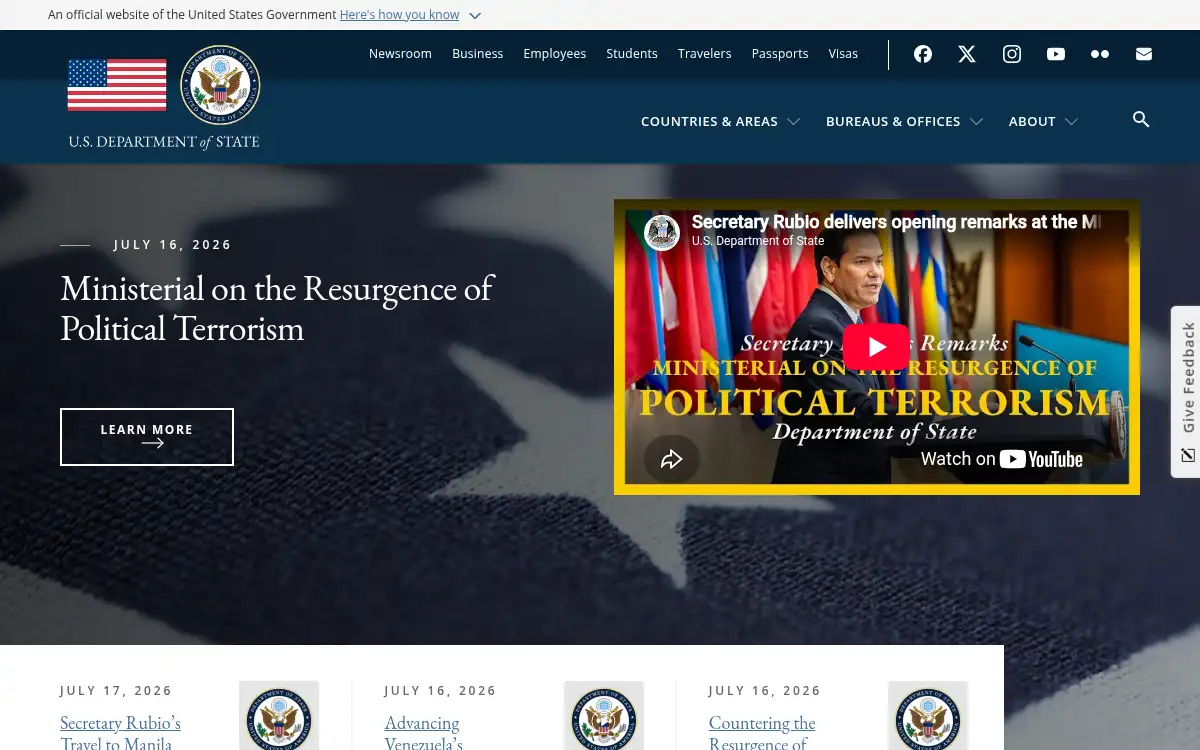Expand the About menu
The width and height of the screenshot is (1200, 750).
point(1043,121)
